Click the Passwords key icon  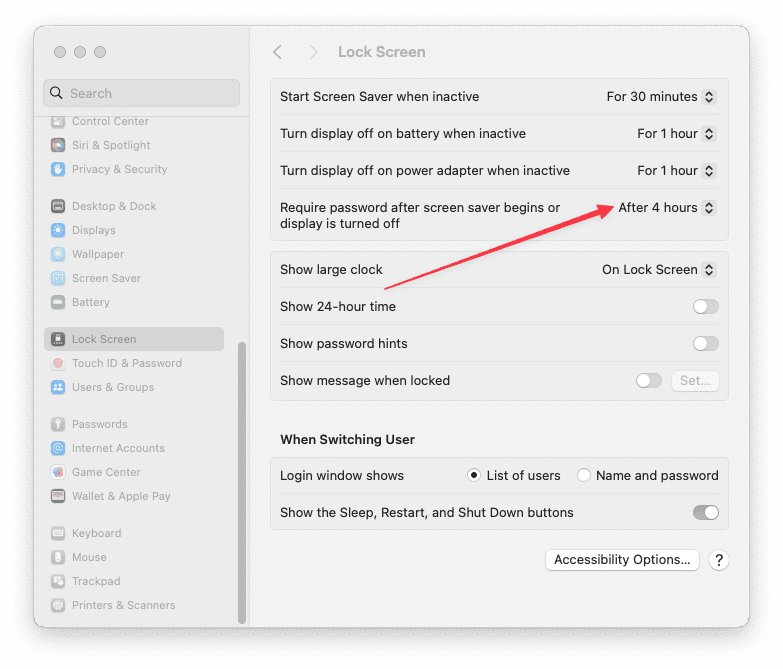tap(58, 424)
